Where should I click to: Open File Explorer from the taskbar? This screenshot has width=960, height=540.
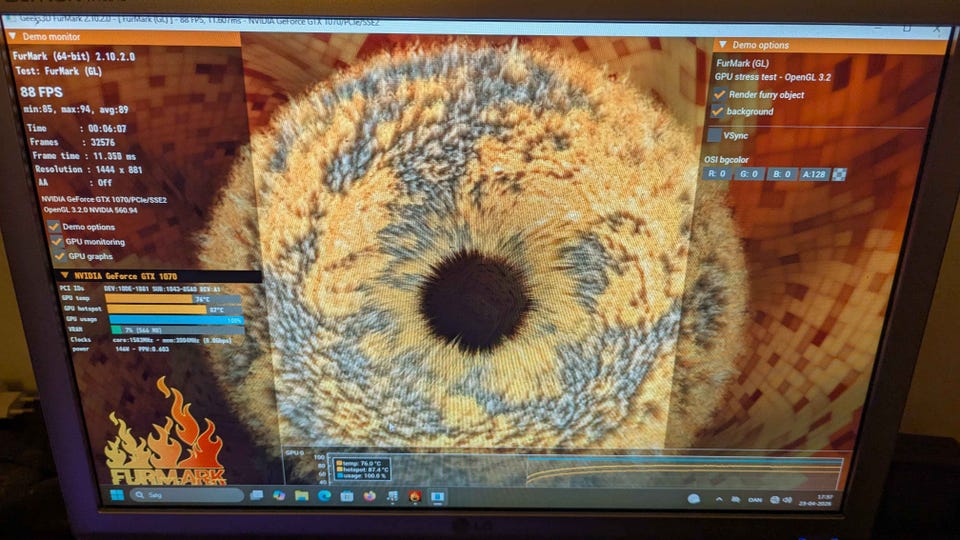(x=301, y=495)
